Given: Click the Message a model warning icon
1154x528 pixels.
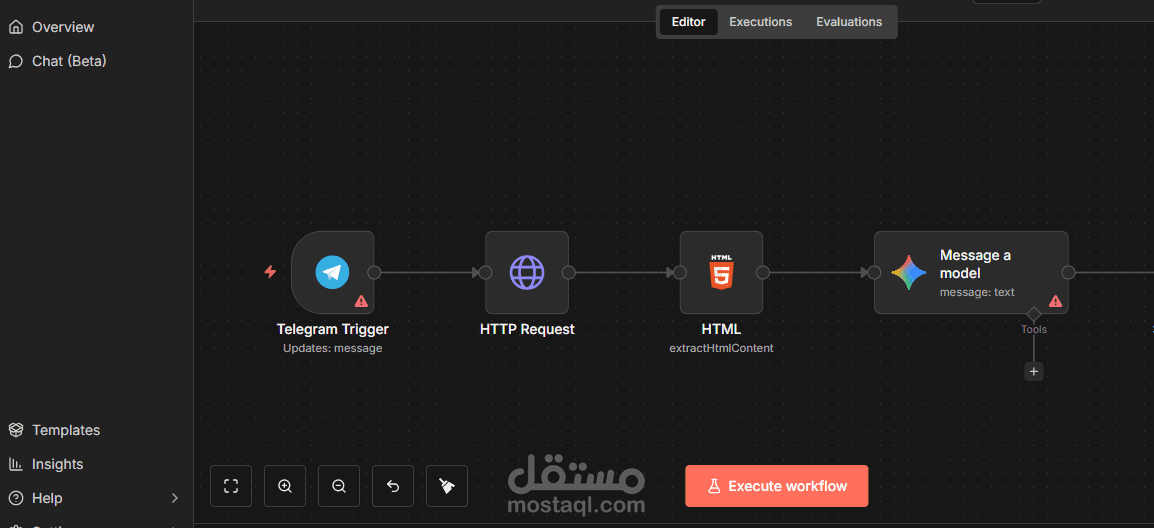Looking at the screenshot, I should (x=1055, y=300).
